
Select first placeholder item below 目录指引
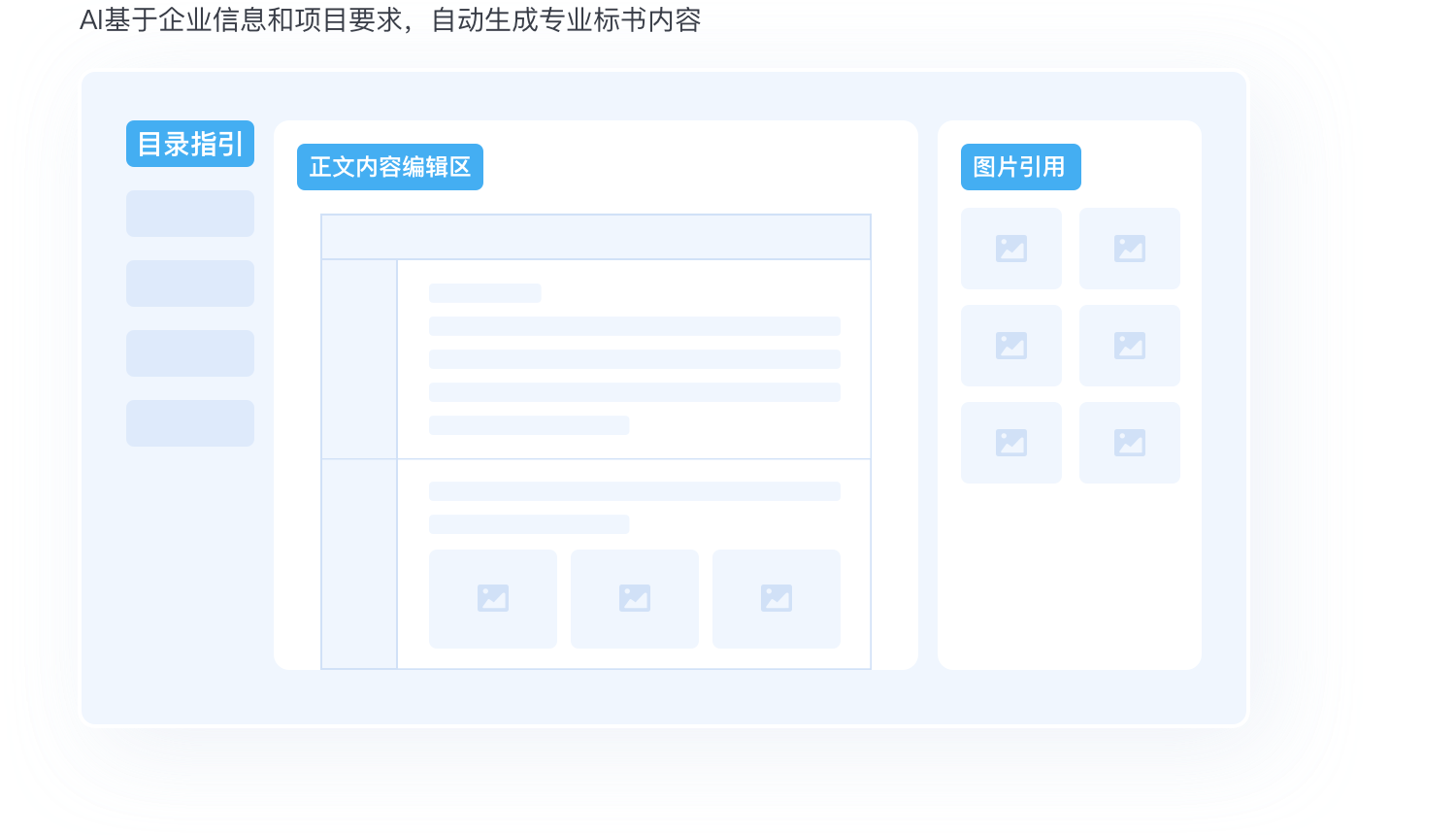point(190,214)
